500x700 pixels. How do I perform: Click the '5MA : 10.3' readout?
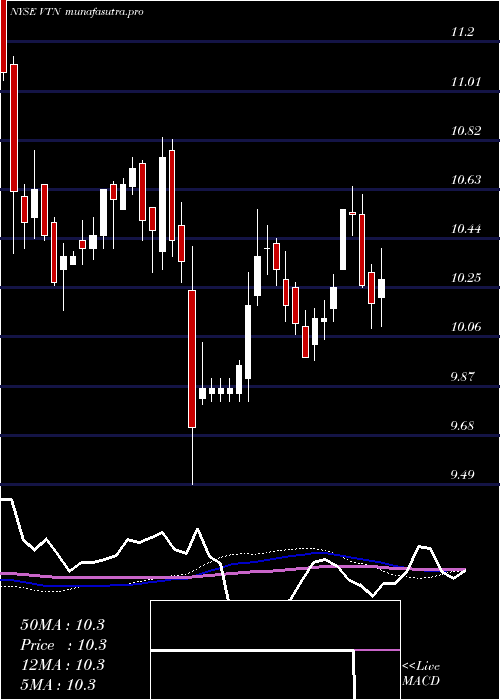tap(58, 684)
